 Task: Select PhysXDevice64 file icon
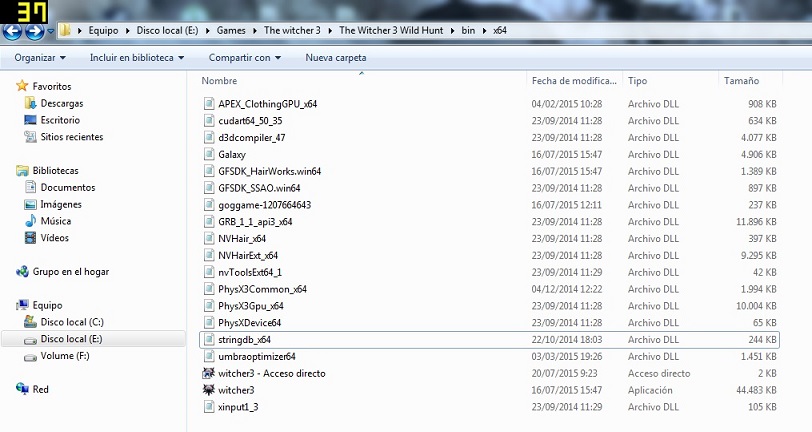[x=209, y=323]
